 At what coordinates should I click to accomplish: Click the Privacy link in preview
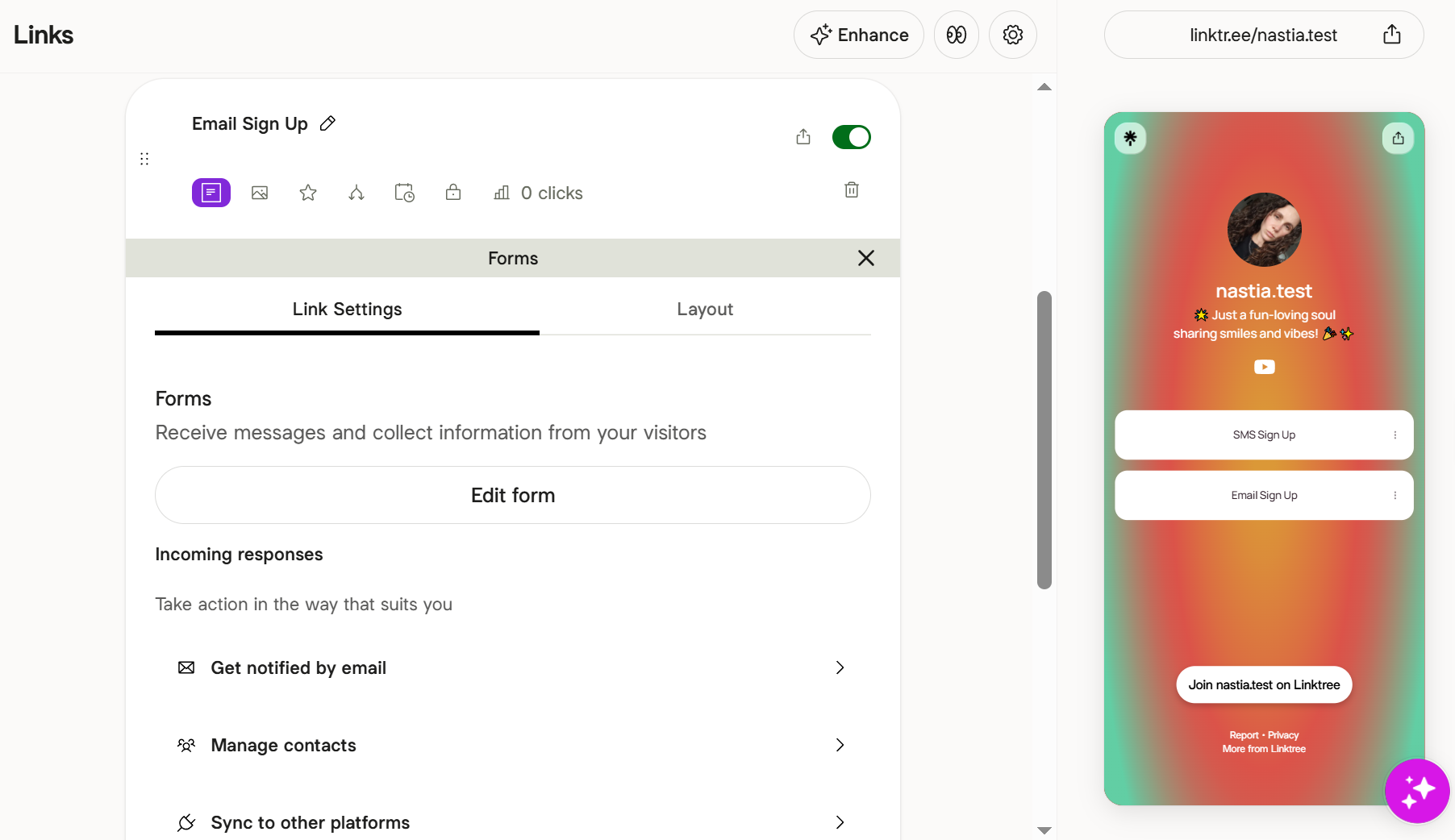1283,735
